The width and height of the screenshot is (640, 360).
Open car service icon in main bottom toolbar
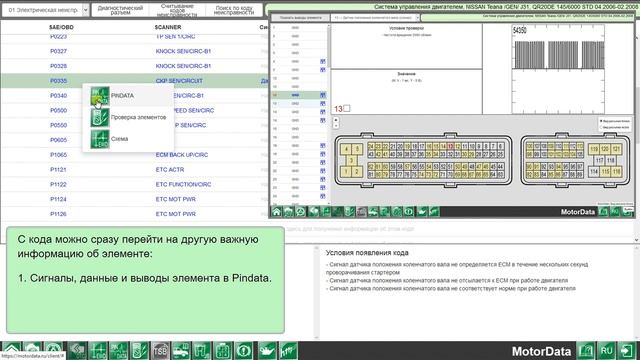(x=181, y=351)
